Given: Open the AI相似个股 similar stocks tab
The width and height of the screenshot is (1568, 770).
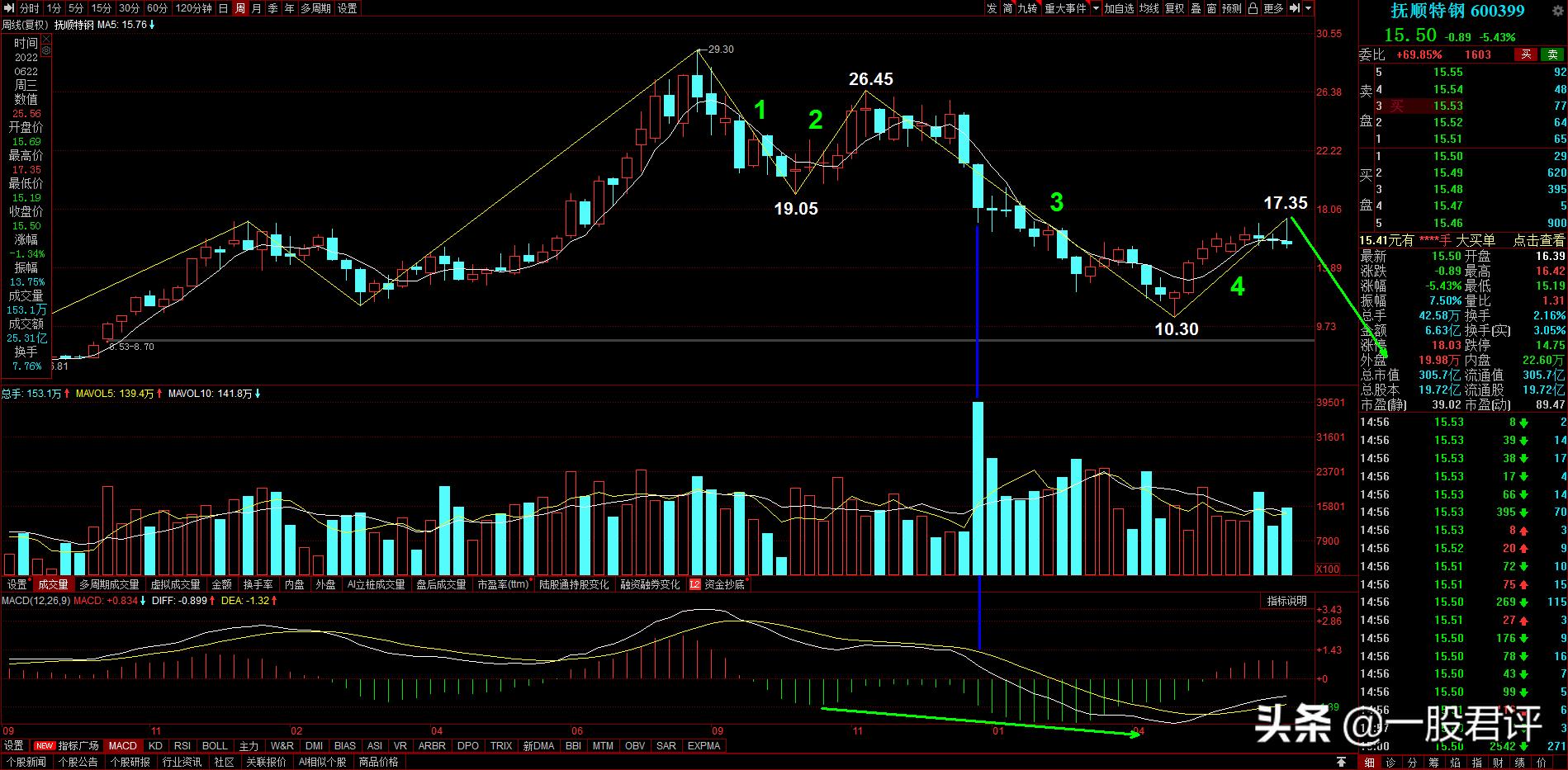Looking at the screenshot, I should [x=322, y=763].
